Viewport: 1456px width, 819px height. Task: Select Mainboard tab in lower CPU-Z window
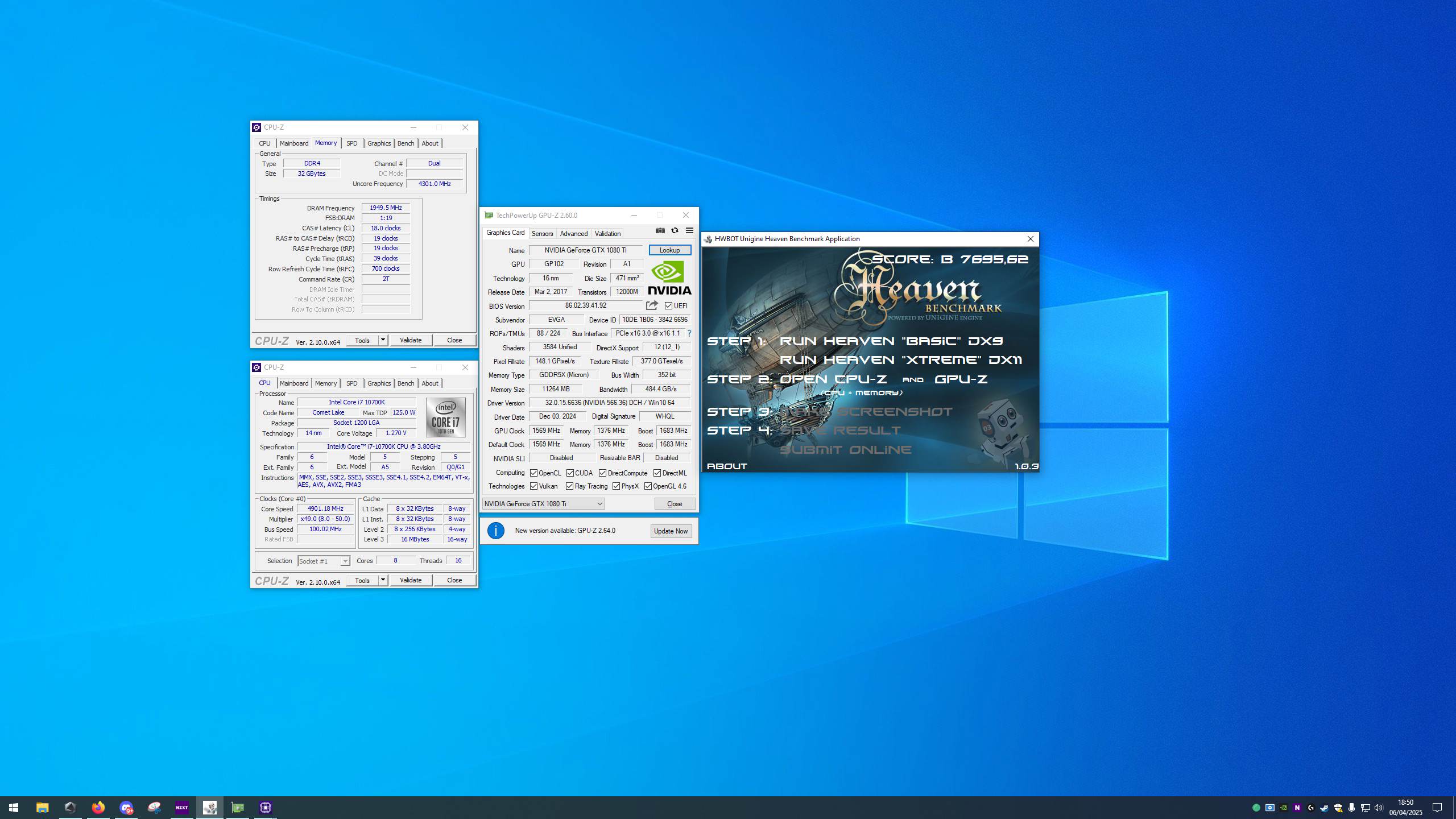click(x=294, y=383)
